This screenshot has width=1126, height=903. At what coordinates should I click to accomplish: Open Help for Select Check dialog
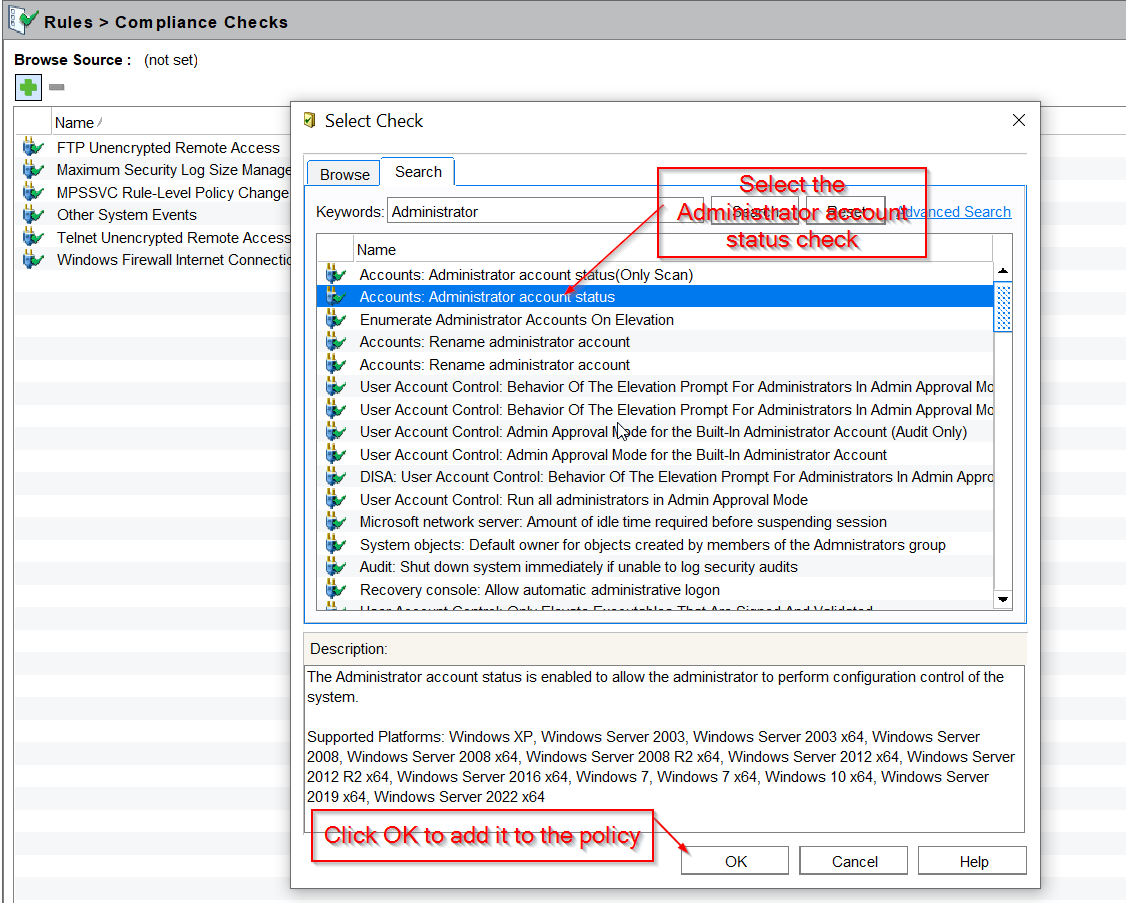click(x=972, y=861)
